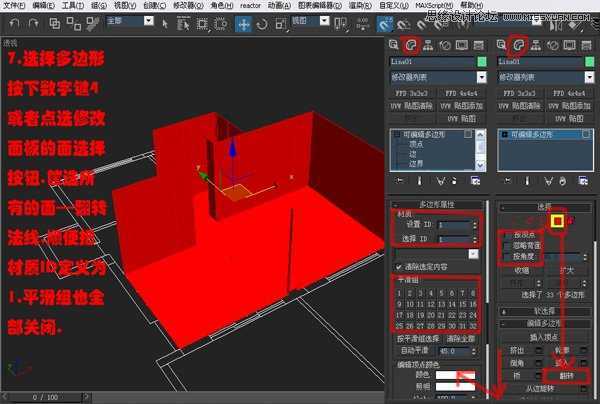Click Pin Stack icon in left panel
The height and width of the screenshot is (404, 600).
399,180
